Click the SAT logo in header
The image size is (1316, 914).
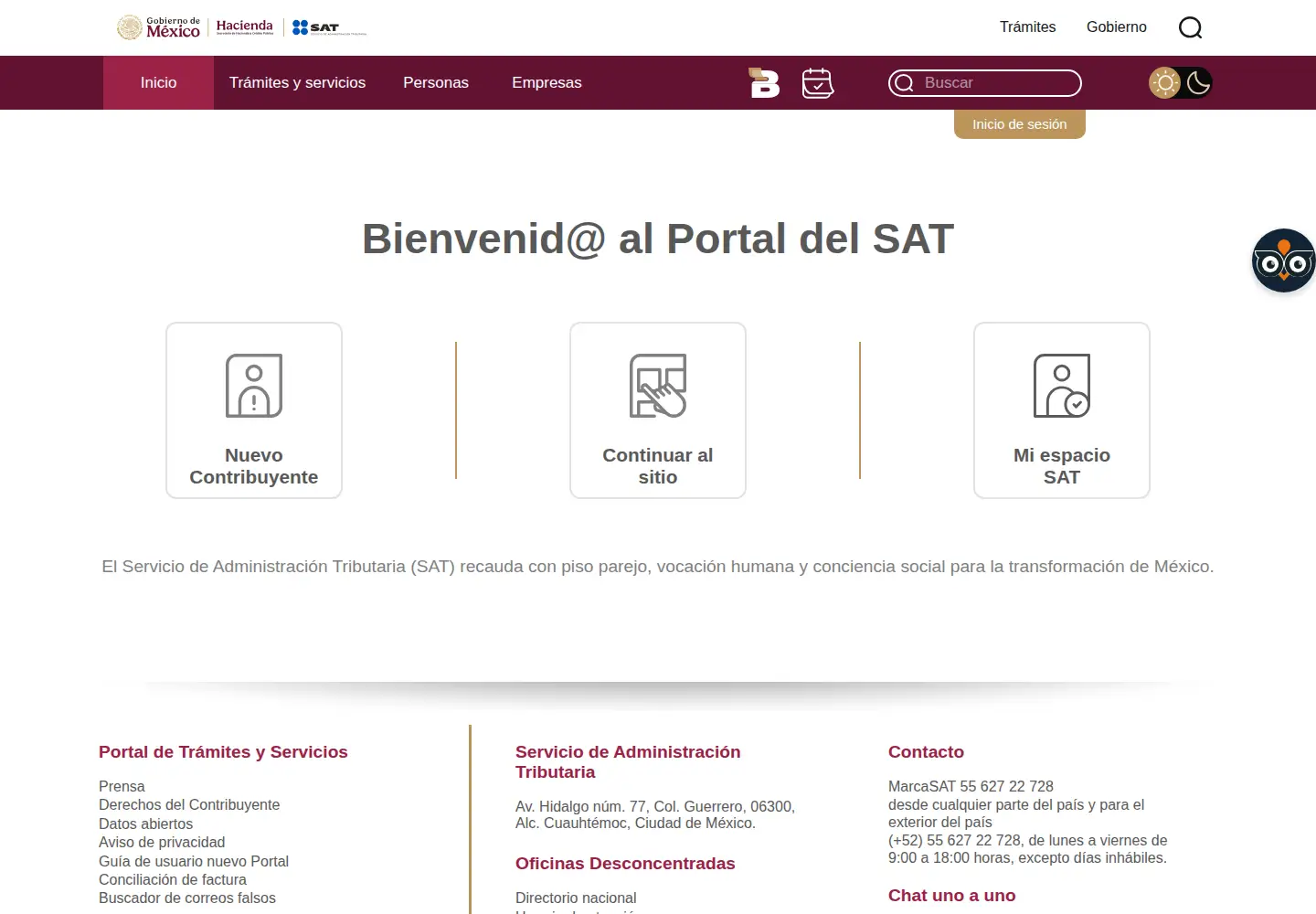click(329, 27)
